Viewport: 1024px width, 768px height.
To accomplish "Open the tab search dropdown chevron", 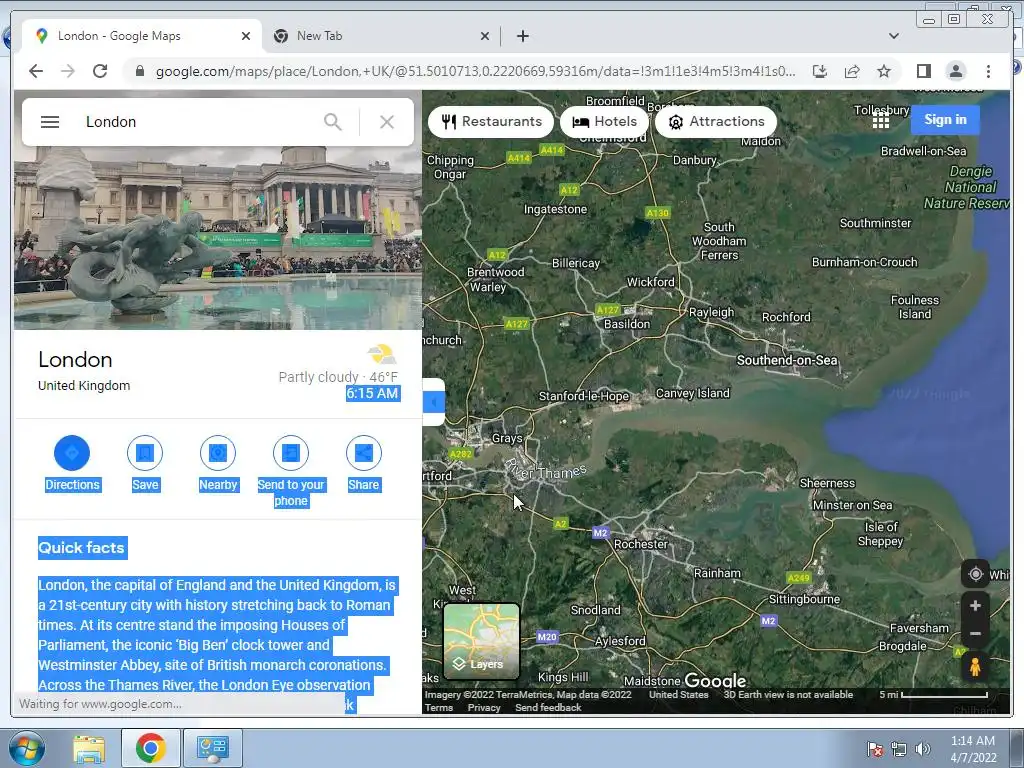I will pos(893,36).
